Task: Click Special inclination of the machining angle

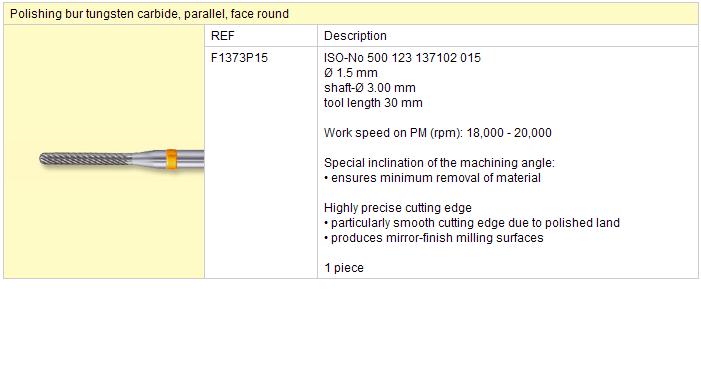Action: click(x=439, y=163)
